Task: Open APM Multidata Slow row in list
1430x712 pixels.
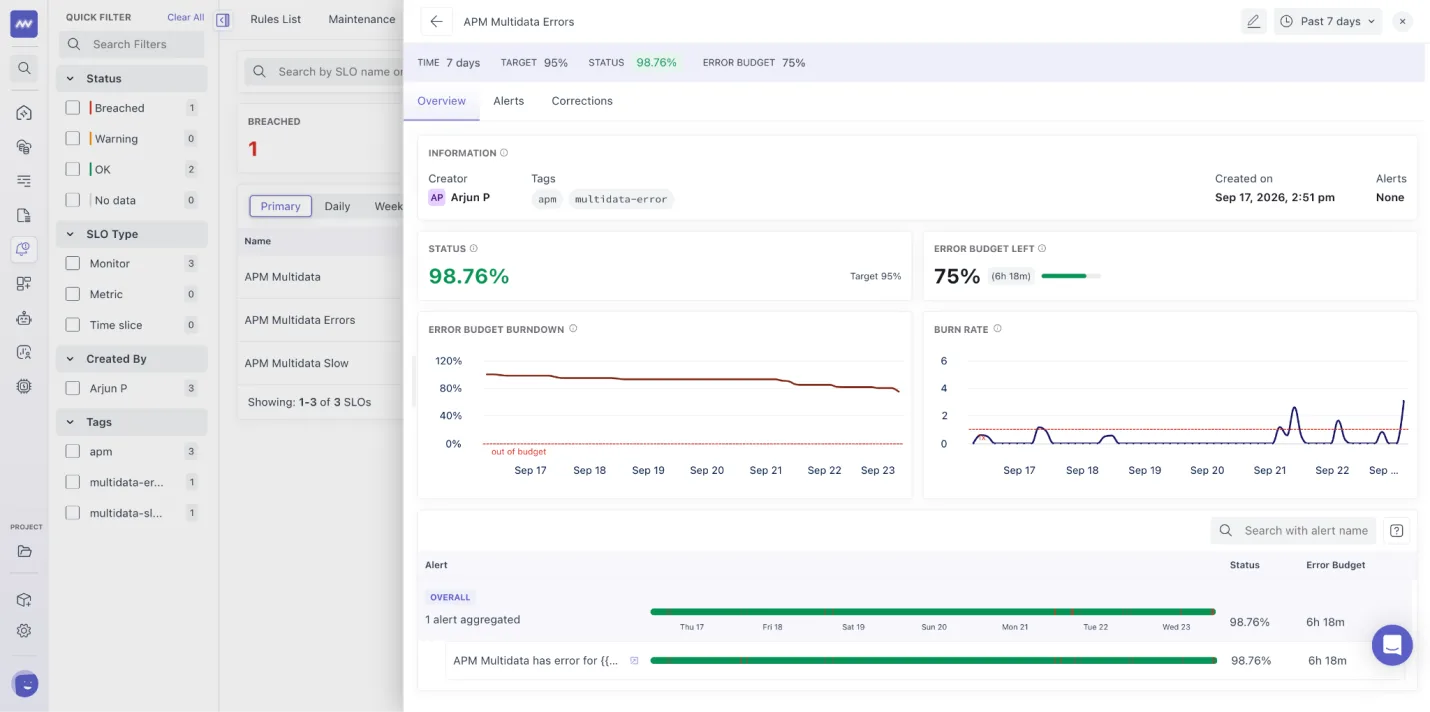Action: pyautogui.click(x=320, y=363)
